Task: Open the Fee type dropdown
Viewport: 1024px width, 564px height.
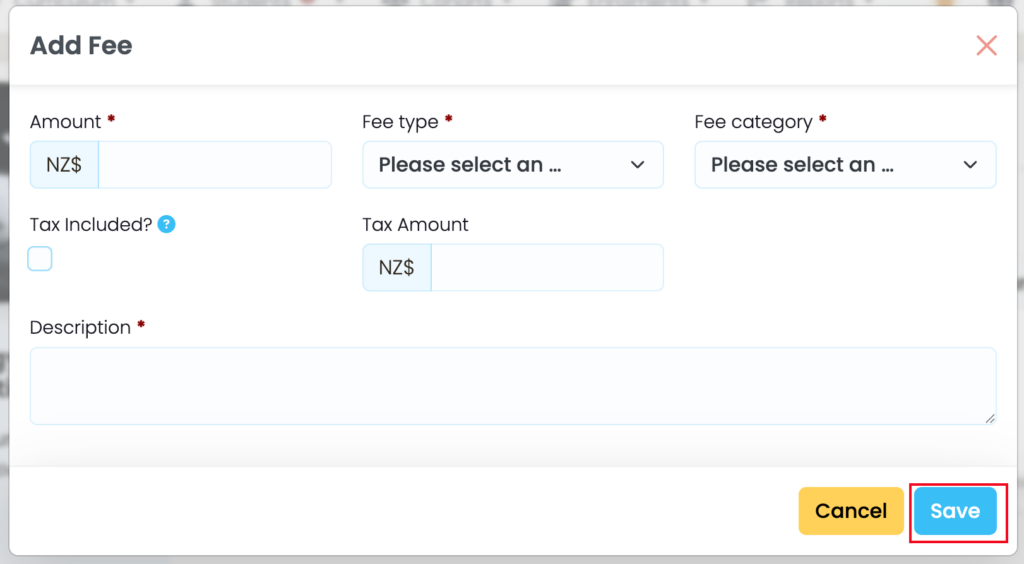Action: point(512,165)
